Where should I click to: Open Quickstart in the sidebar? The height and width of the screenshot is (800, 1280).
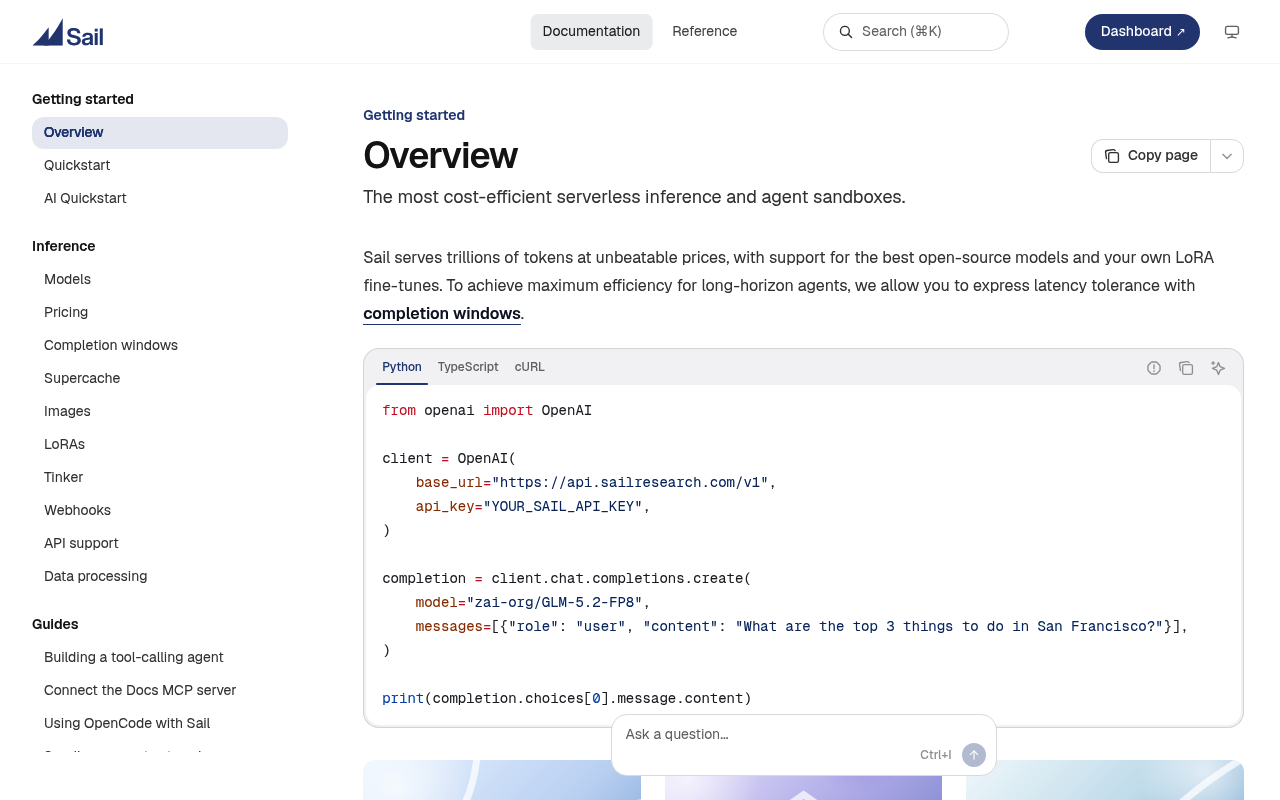[160, 166]
